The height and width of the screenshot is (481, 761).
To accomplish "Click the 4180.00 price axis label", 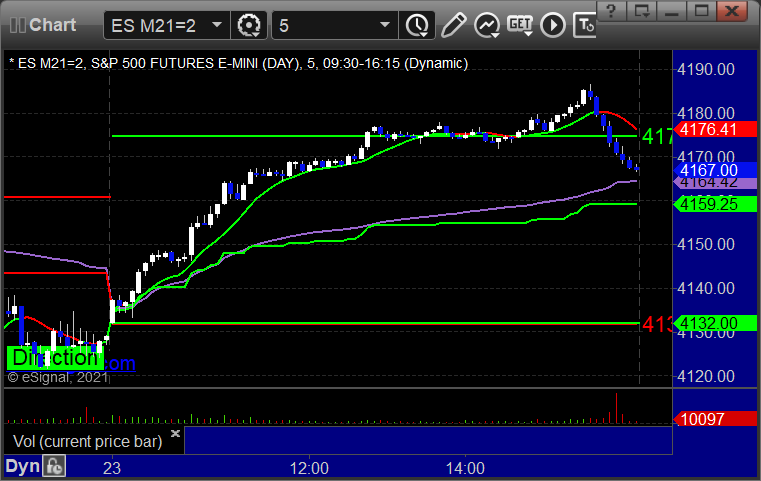I will pyautogui.click(x=706, y=113).
